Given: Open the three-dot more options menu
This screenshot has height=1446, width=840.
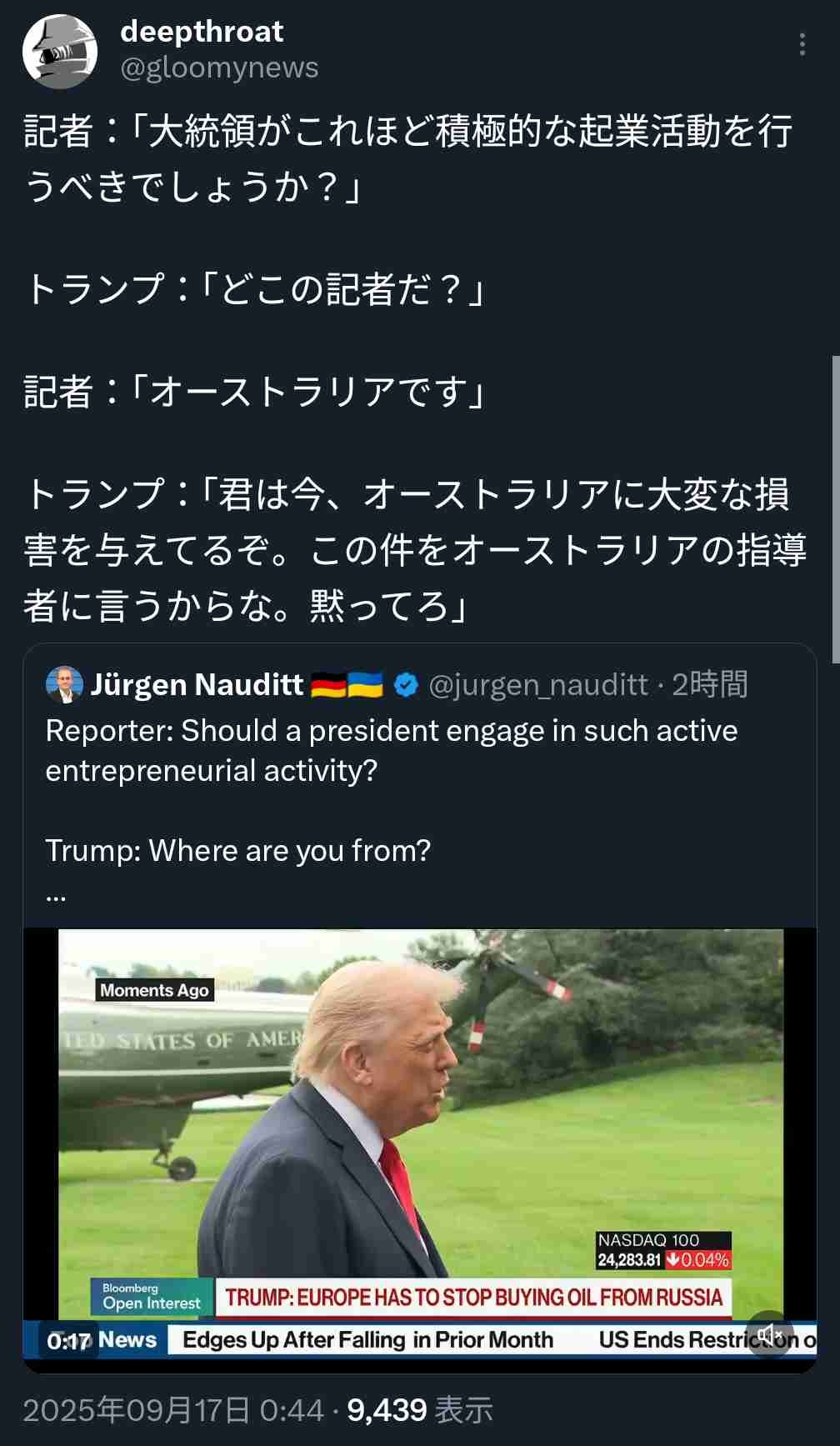Looking at the screenshot, I should tap(802, 45).
